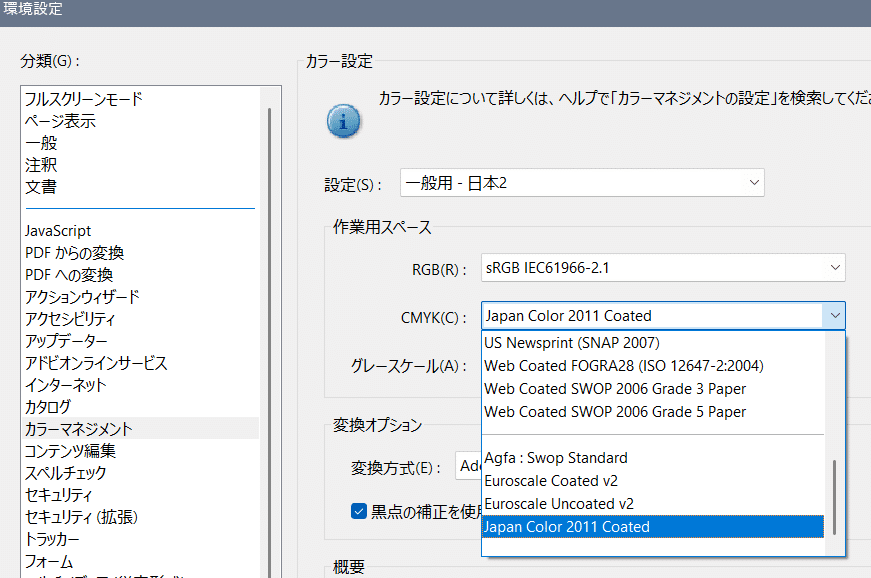
Task: Click the blue information icon
Action: (343, 120)
